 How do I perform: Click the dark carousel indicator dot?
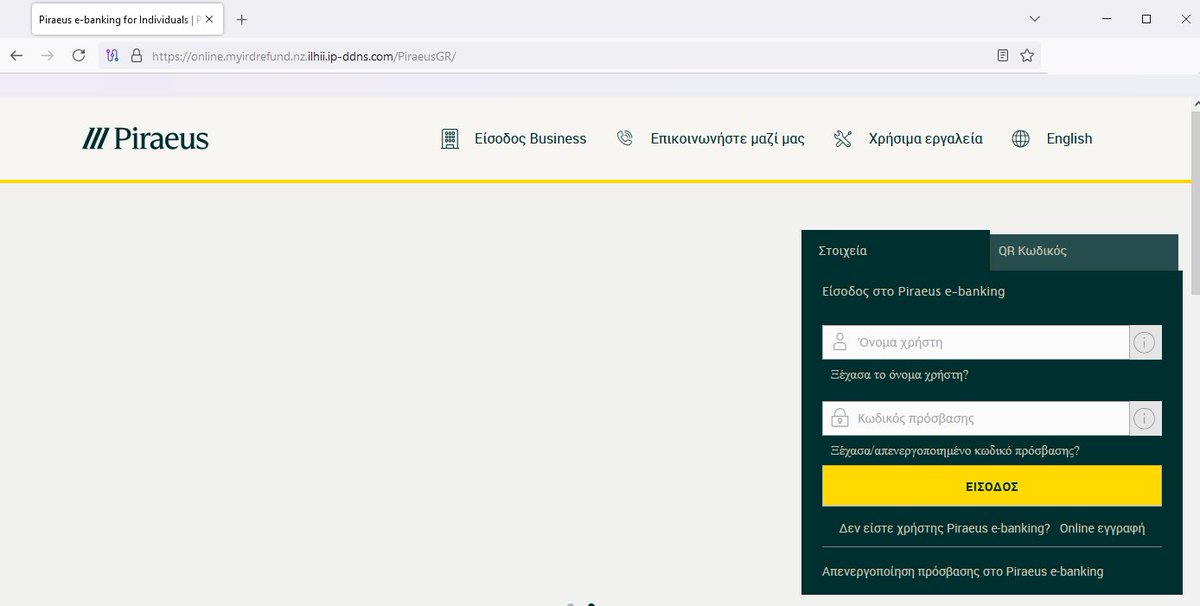pyautogui.click(x=591, y=604)
